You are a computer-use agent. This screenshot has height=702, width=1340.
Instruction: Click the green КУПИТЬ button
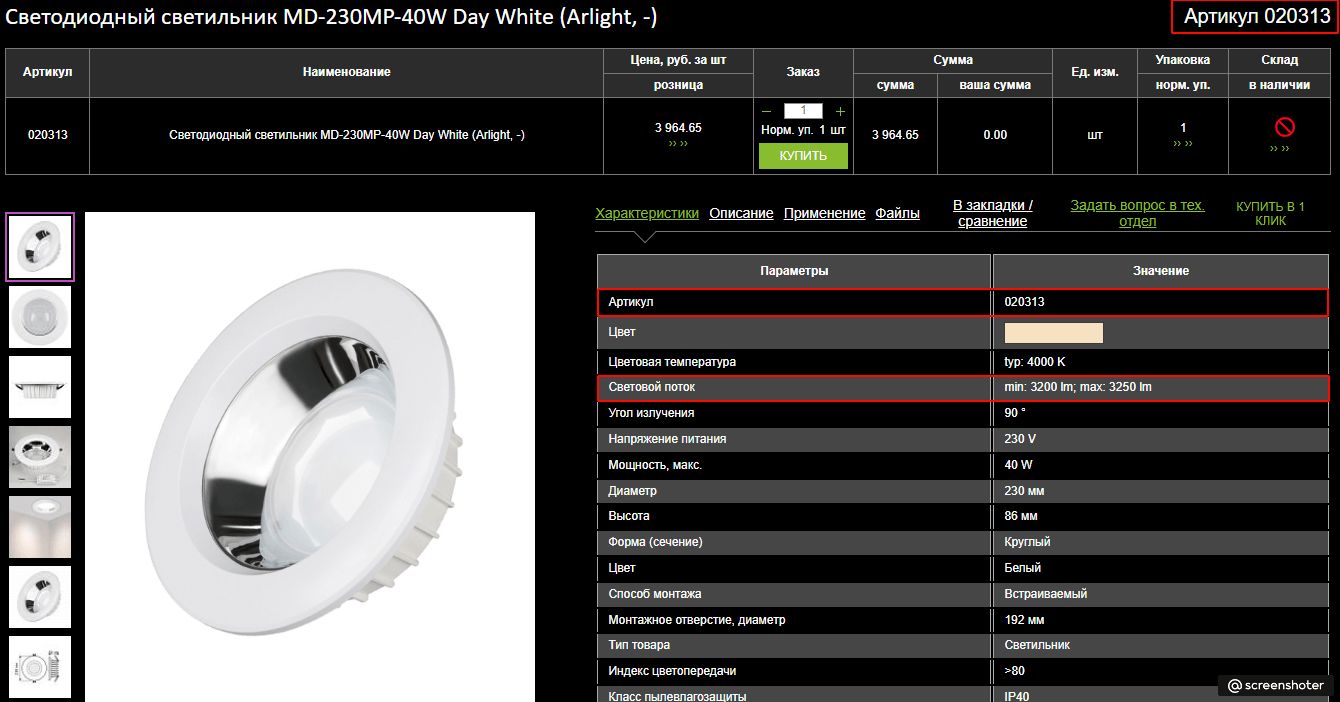803,156
